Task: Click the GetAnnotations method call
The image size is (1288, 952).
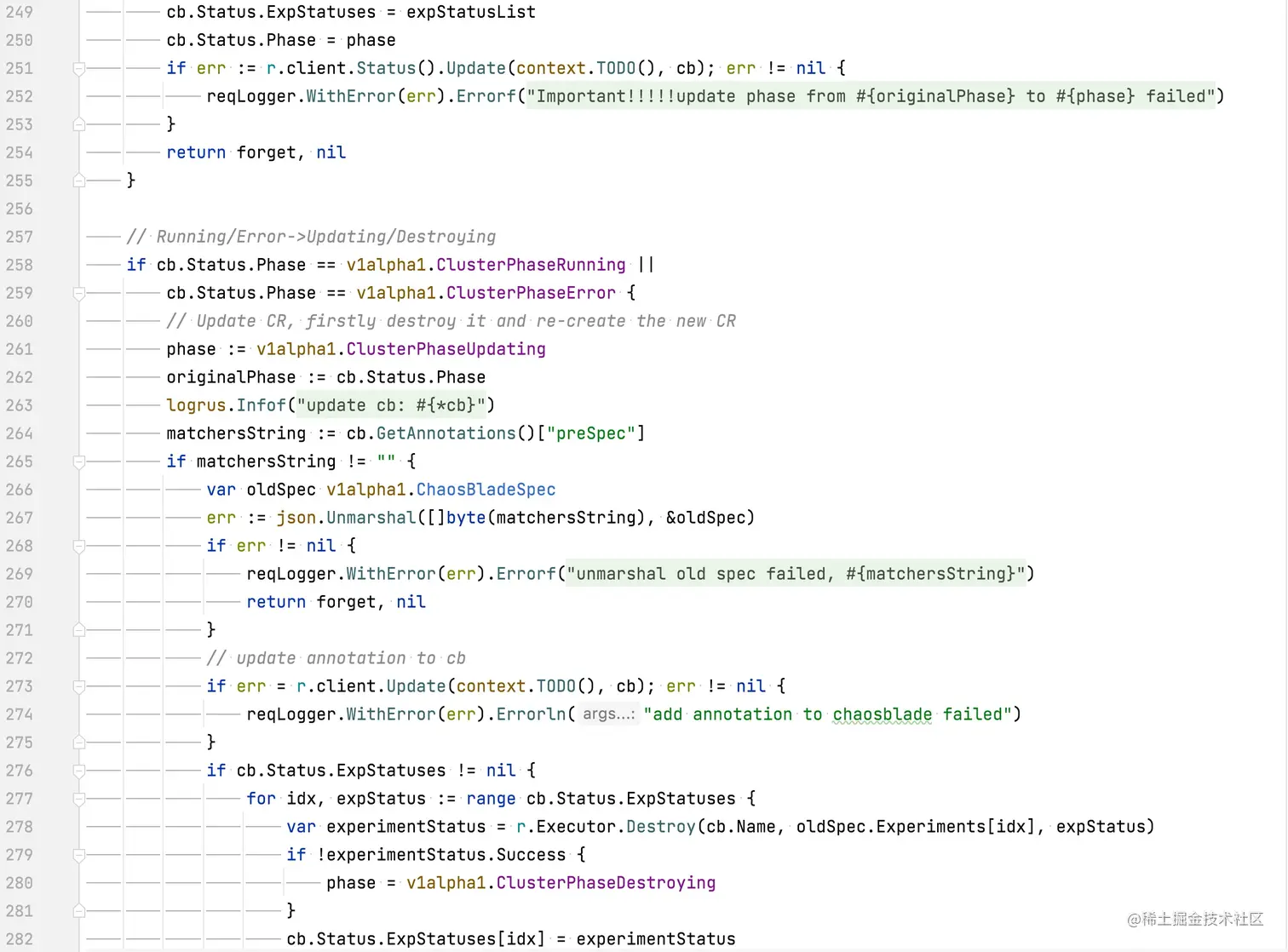Action: pyautogui.click(x=446, y=433)
